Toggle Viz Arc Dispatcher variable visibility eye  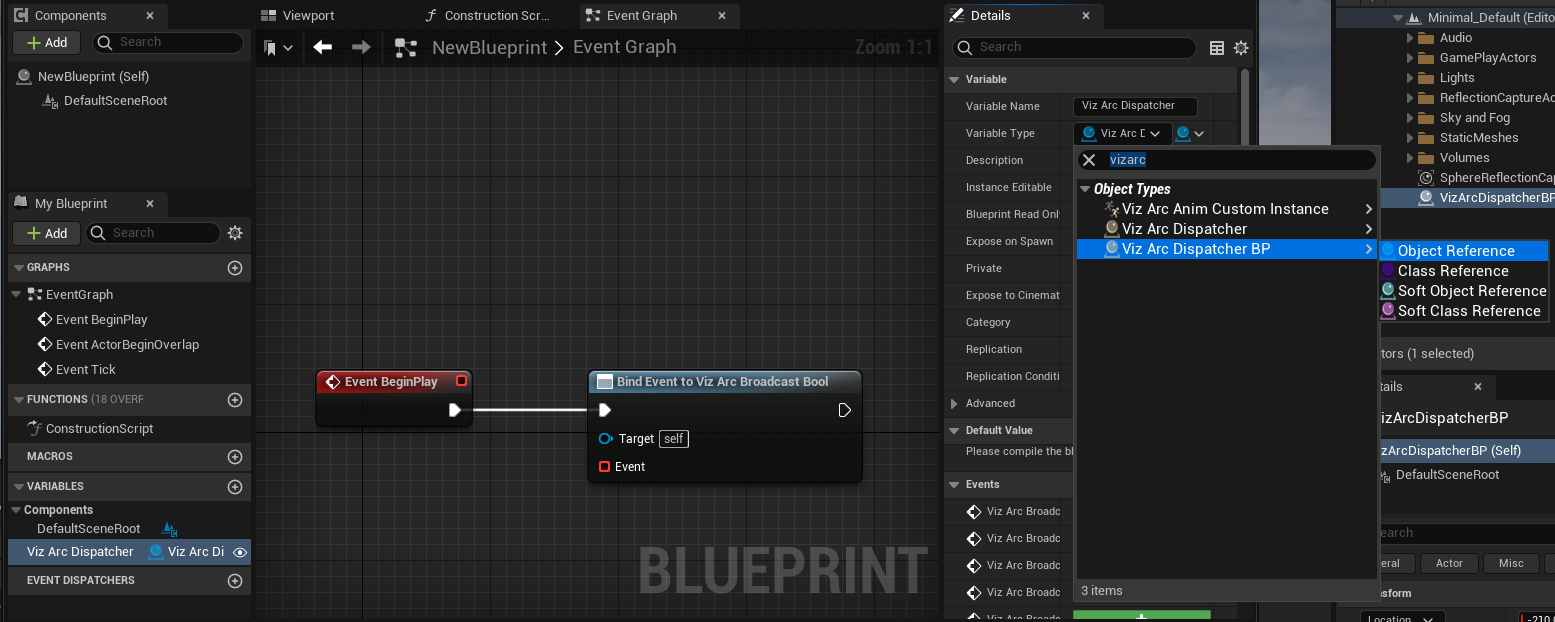pyautogui.click(x=240, y=552)
